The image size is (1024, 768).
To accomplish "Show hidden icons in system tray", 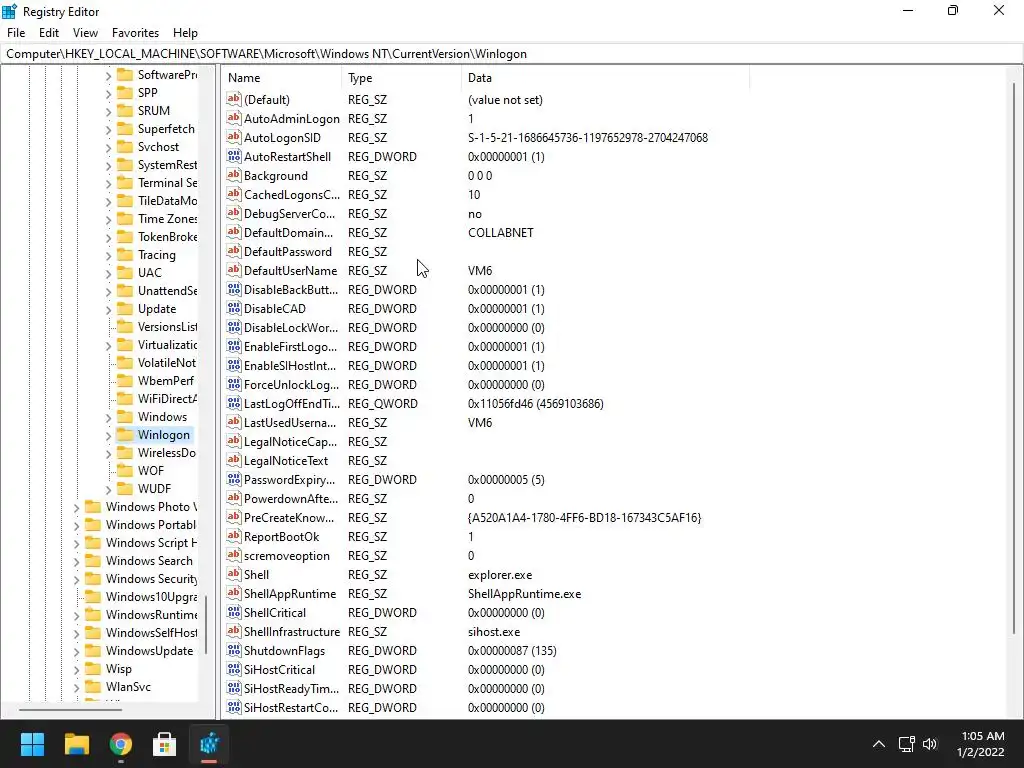I will [x=879, y=744].
